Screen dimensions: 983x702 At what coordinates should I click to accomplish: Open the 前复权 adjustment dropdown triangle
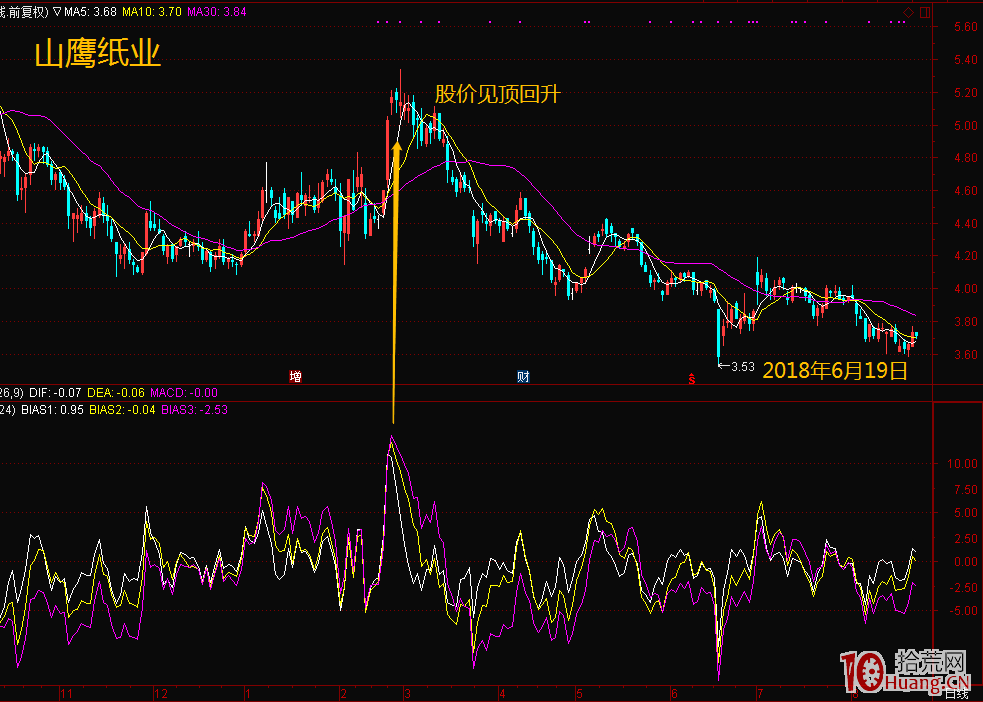[x=56, y=12]
